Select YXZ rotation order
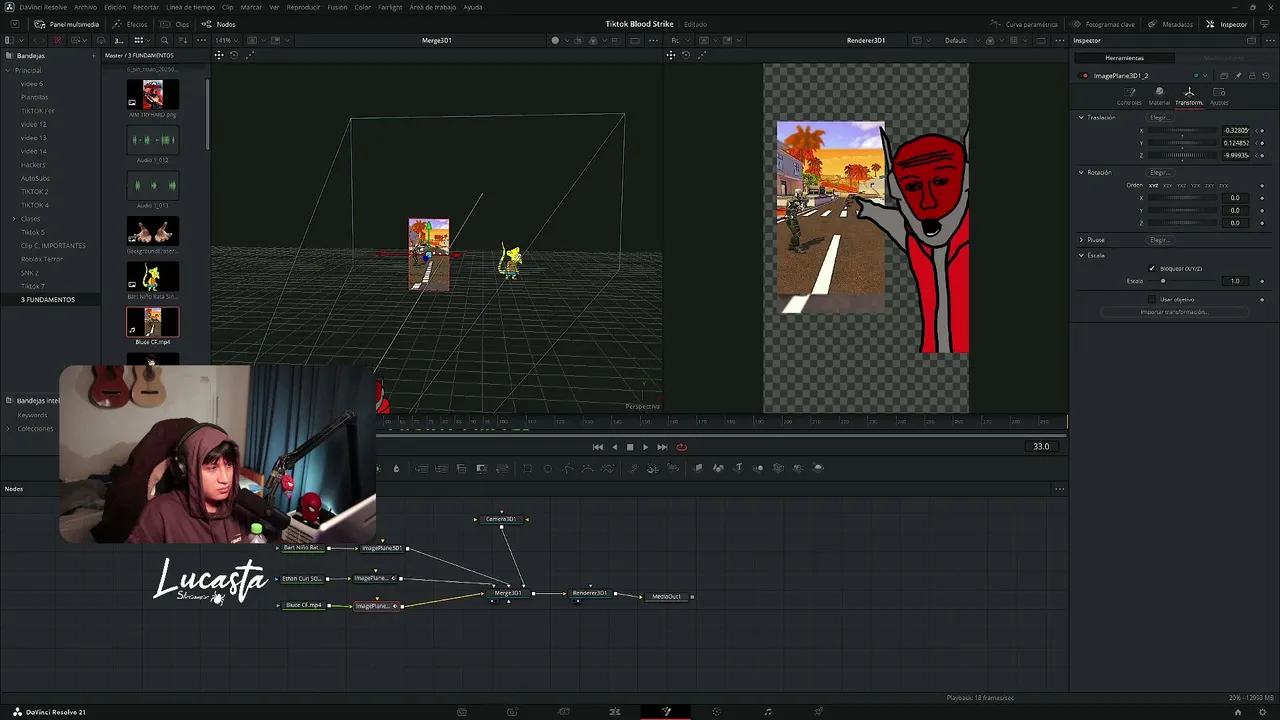 1181,185
